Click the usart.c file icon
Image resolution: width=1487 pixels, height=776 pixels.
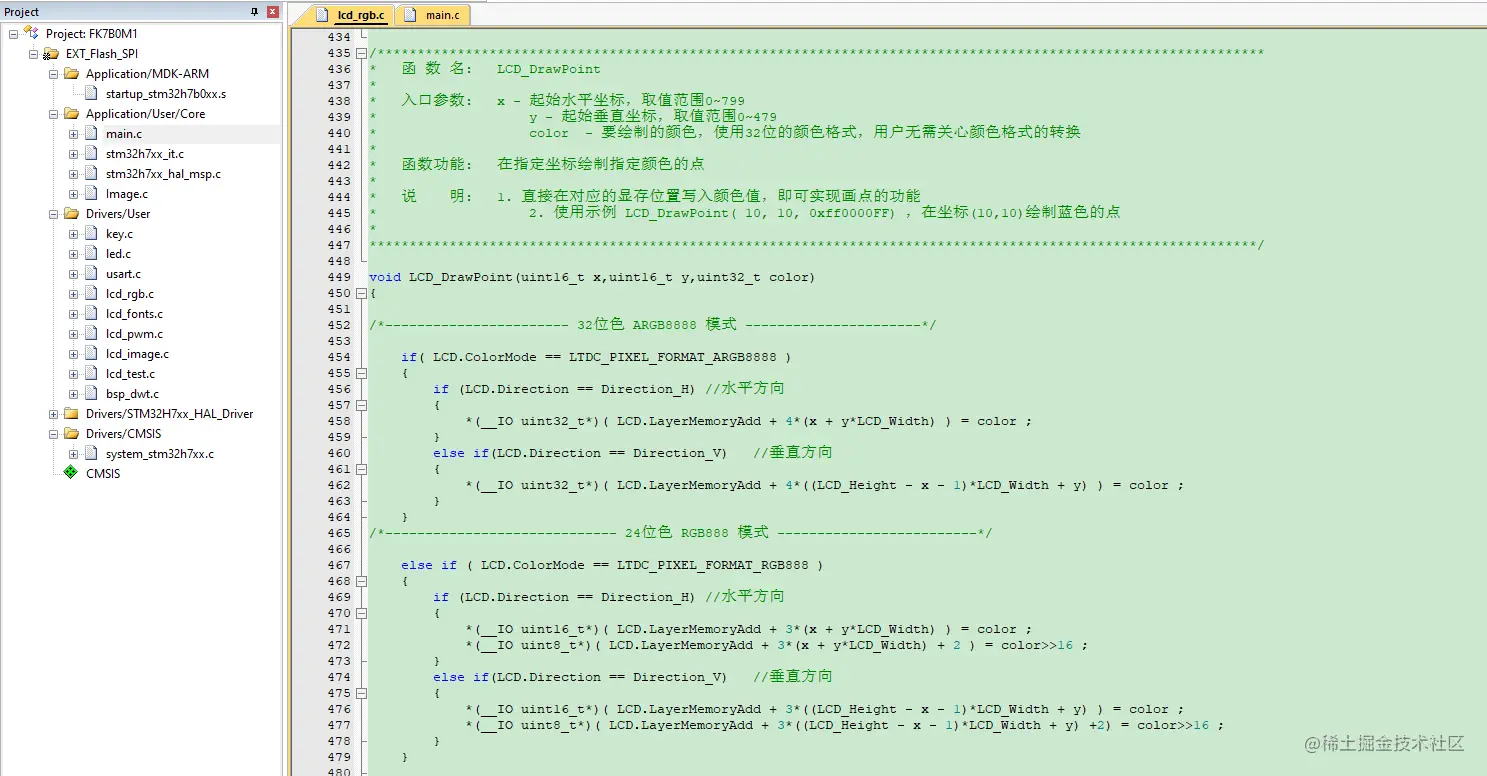point(90,274)
